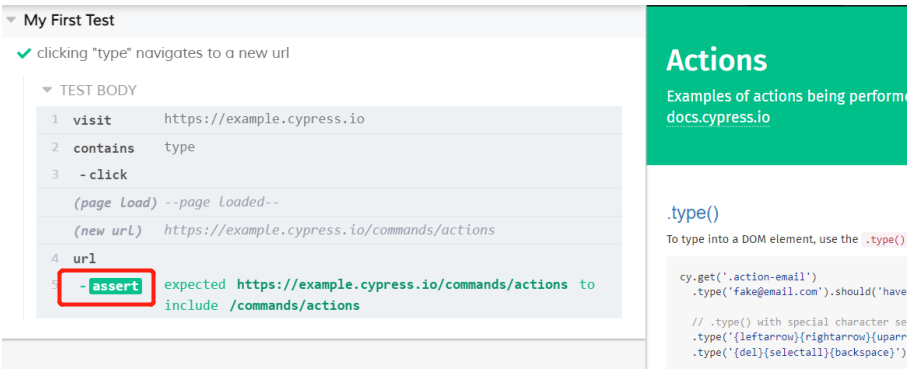The image size is (907, 370).
Task: Click the TEST BODY label
Action: coord(98,90)
